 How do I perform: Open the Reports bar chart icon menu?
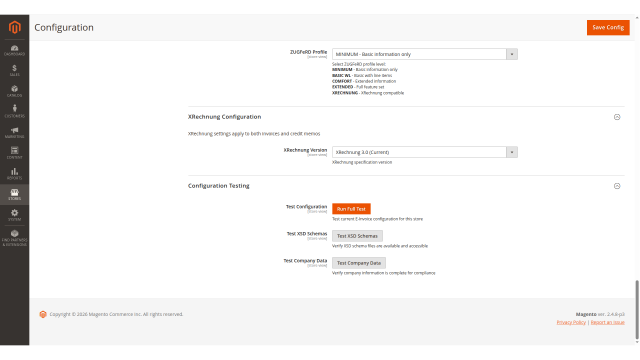tap(15, 174)
